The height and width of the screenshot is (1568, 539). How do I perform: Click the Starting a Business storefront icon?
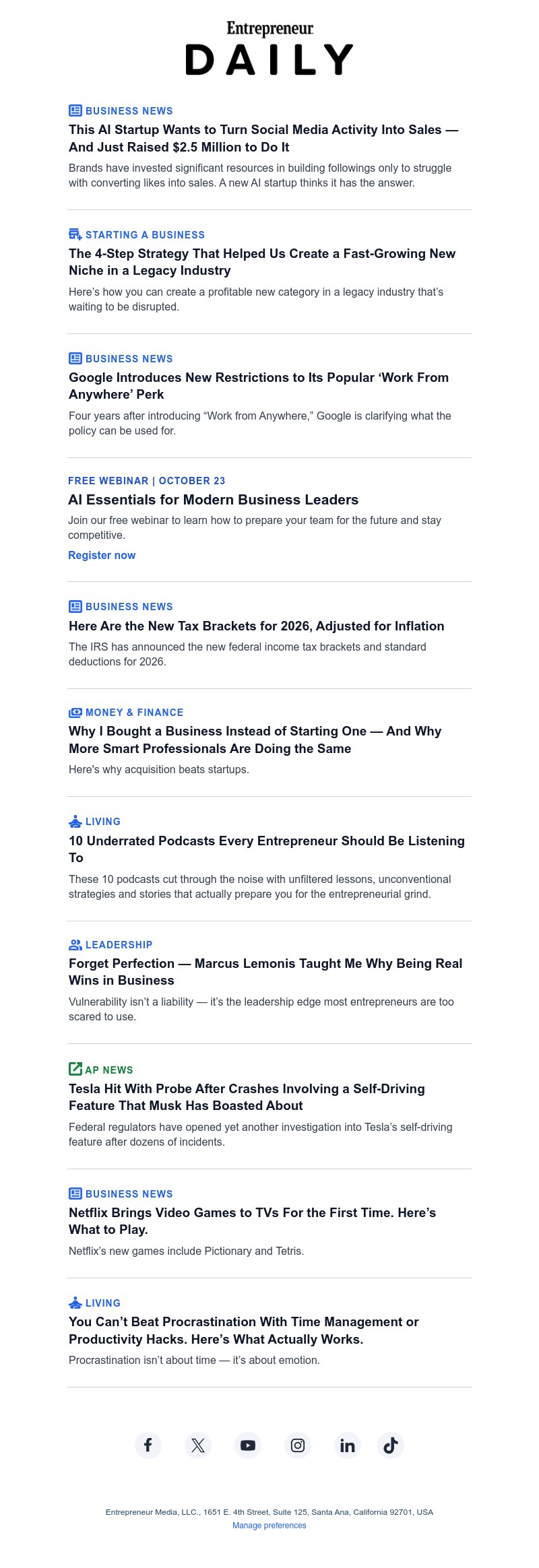(x=75, y=234)
